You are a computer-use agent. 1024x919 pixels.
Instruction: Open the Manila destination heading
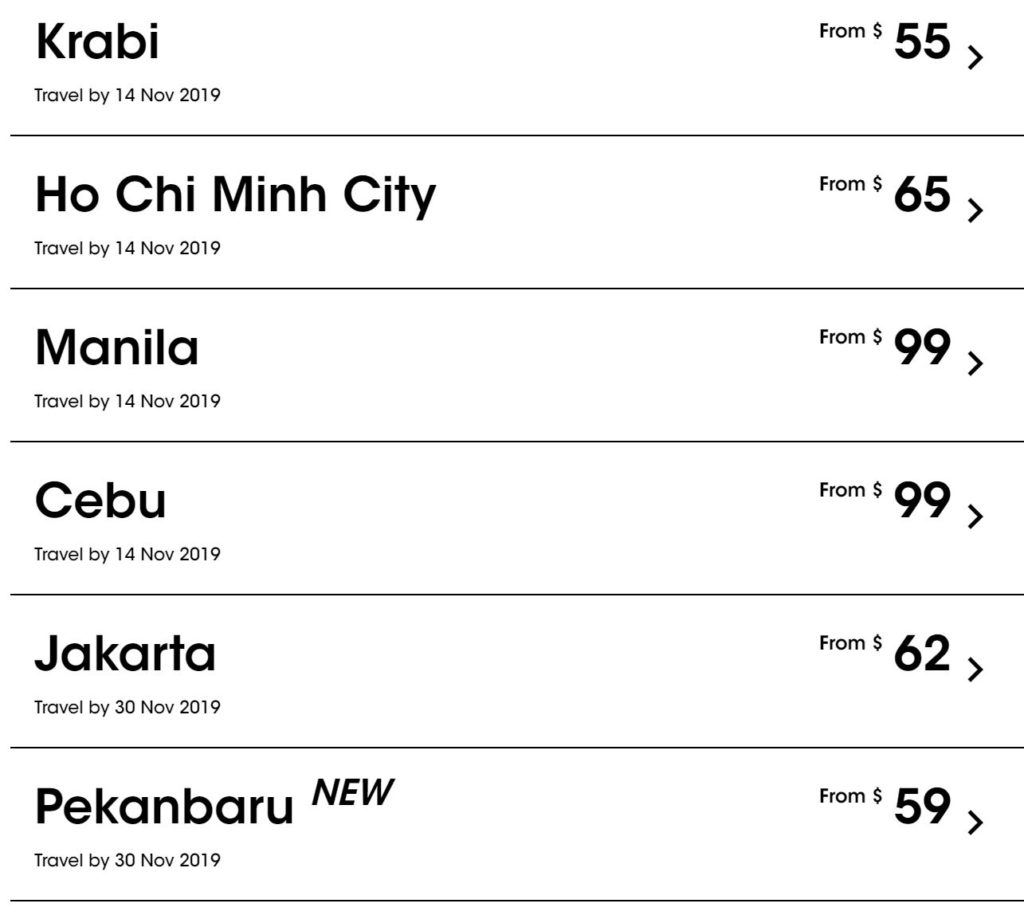[117, 348]
